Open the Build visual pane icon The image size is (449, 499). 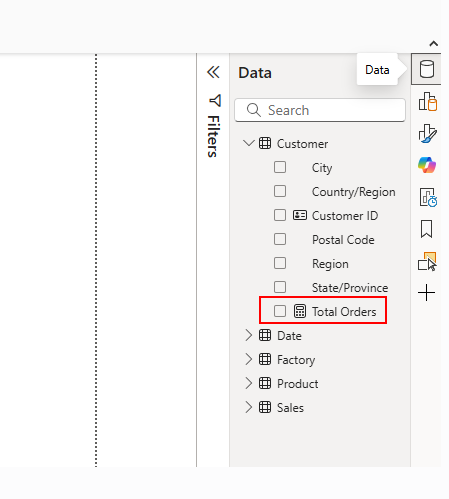point(427,101)
